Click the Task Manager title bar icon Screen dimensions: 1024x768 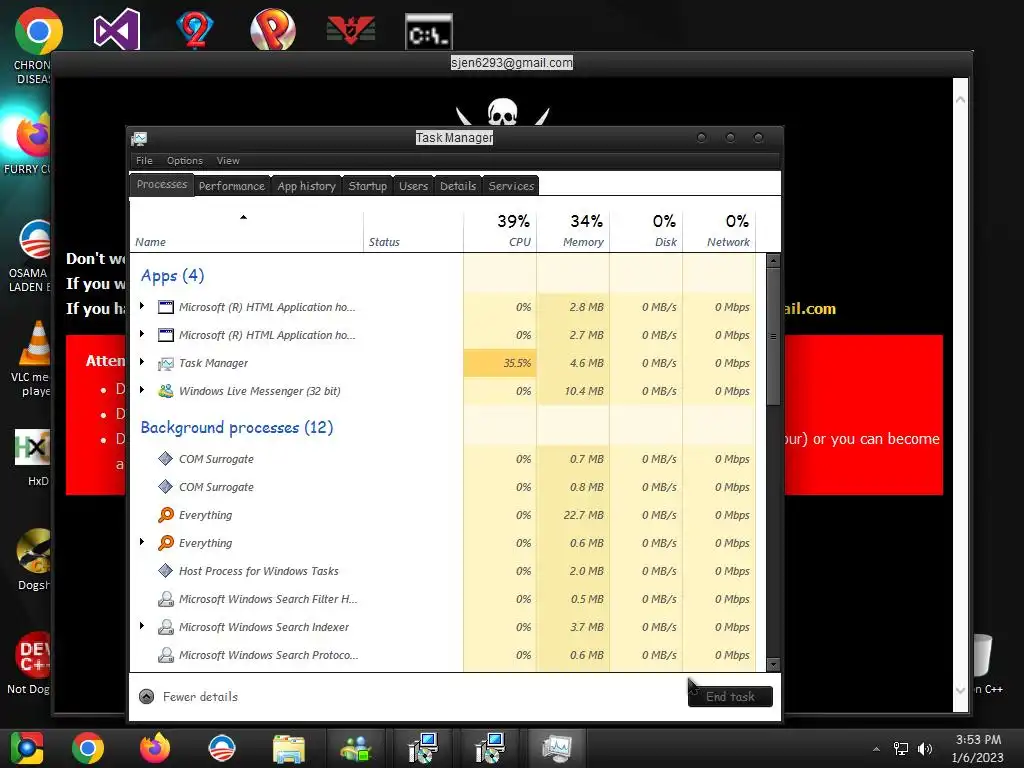[139, 138]
